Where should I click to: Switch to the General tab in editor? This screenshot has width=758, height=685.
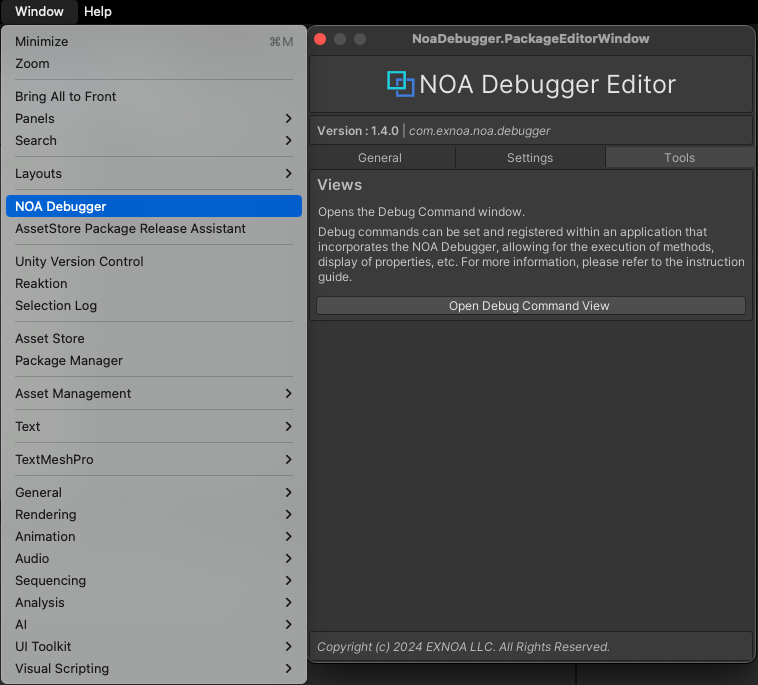tap(380, 158)
